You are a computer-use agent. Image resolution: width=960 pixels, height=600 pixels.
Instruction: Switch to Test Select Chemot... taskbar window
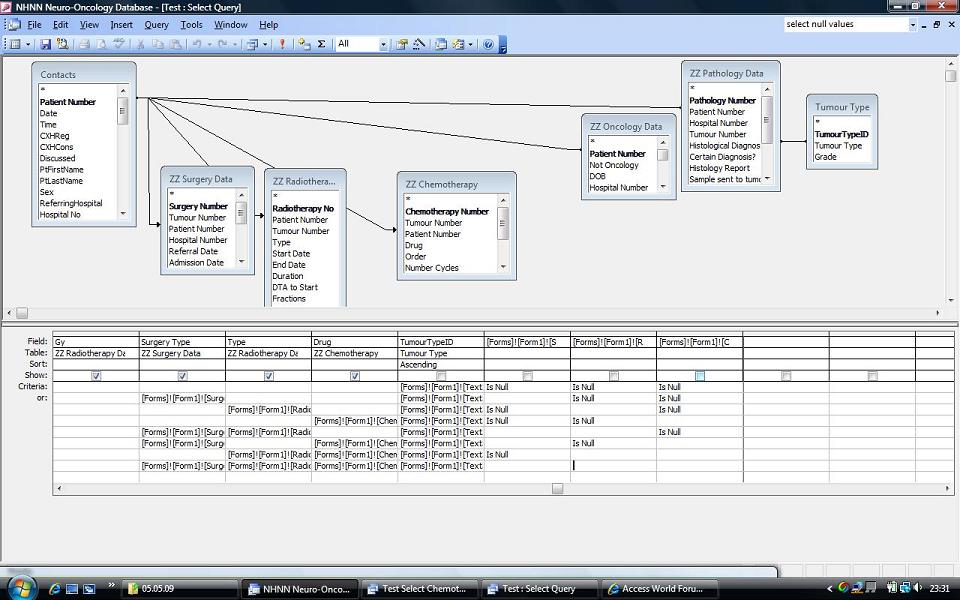pos(420,589)
